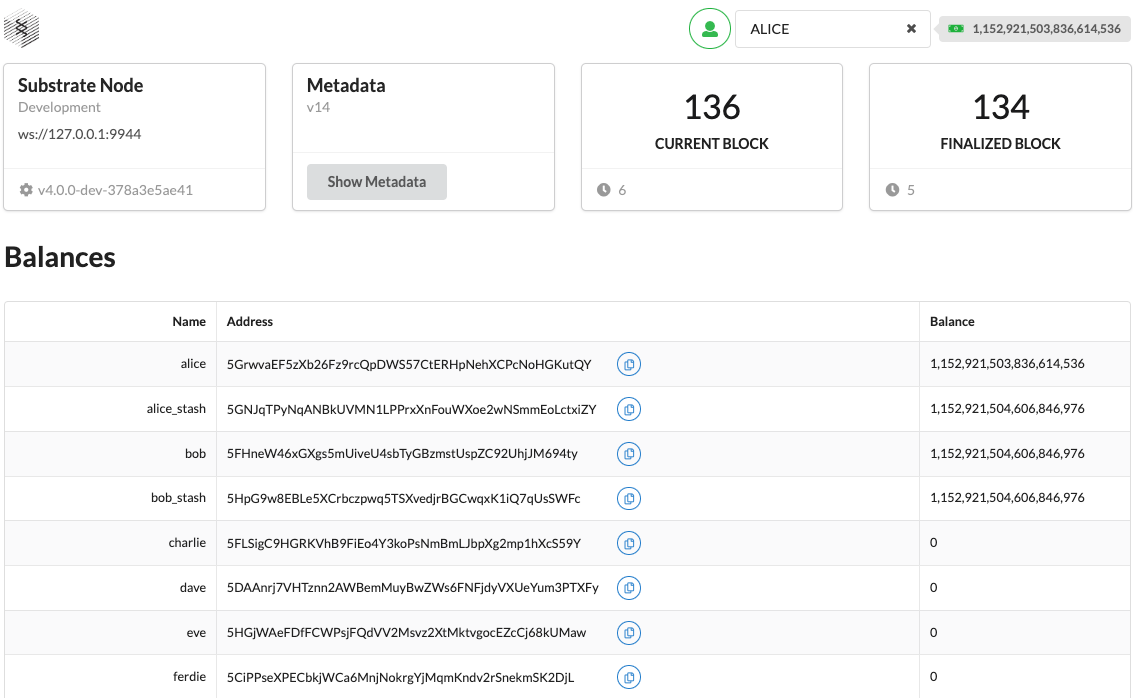Click bob_stash's balance value
This screenshot has height=698, width=1133.
pyautogui.click(x=1007, y=498)
